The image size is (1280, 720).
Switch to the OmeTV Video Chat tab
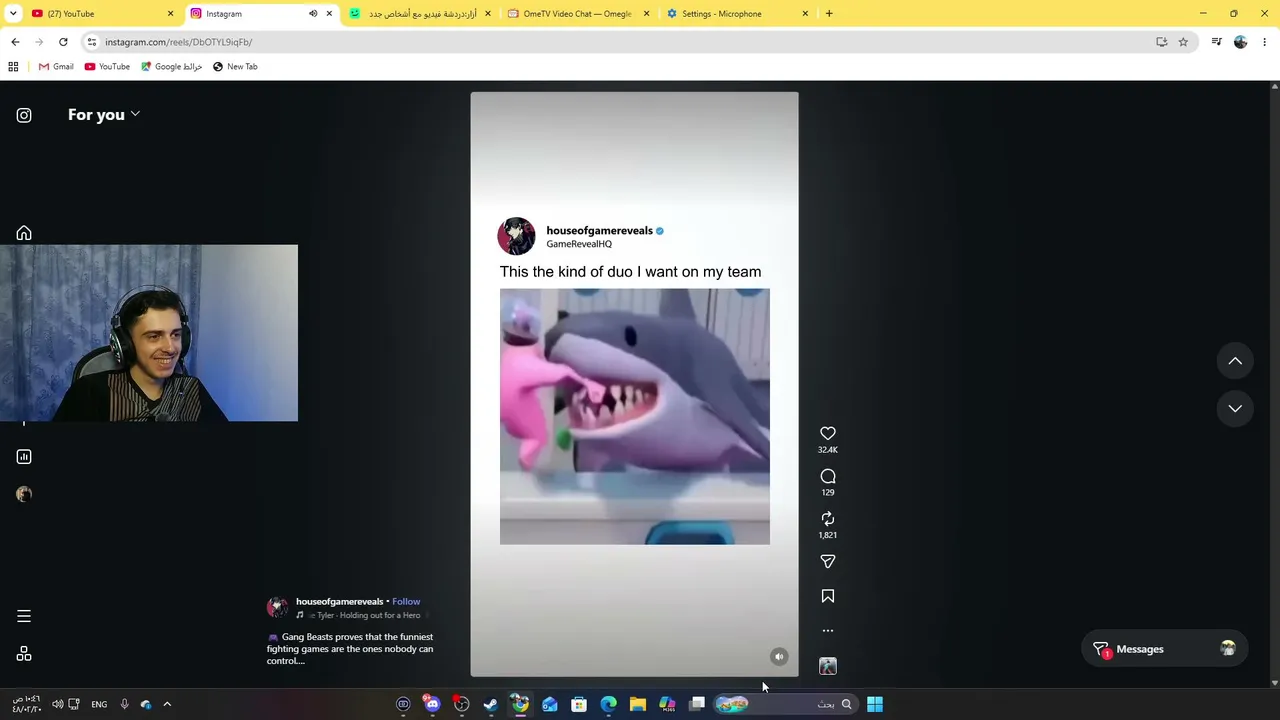(578, 14)
